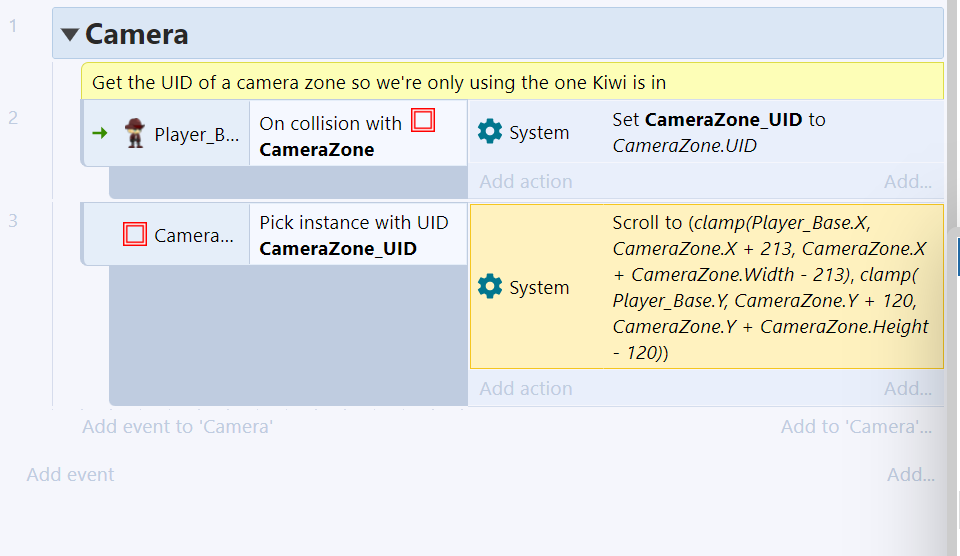Select the Pick instance with UID condition
Viewport: 960px width, 556px height.
pyautogui.click(x=358, y=235)
